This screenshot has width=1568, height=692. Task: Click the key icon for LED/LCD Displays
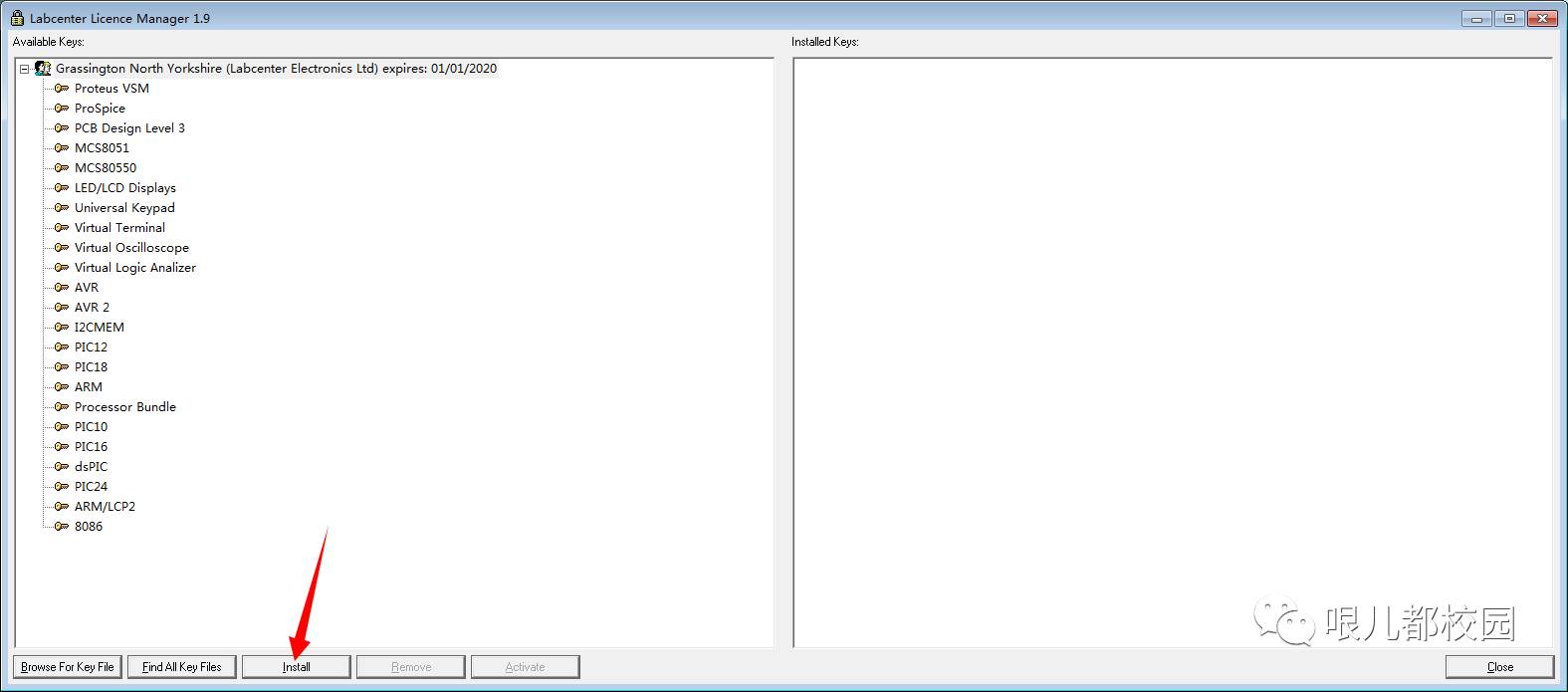[62, 188]
